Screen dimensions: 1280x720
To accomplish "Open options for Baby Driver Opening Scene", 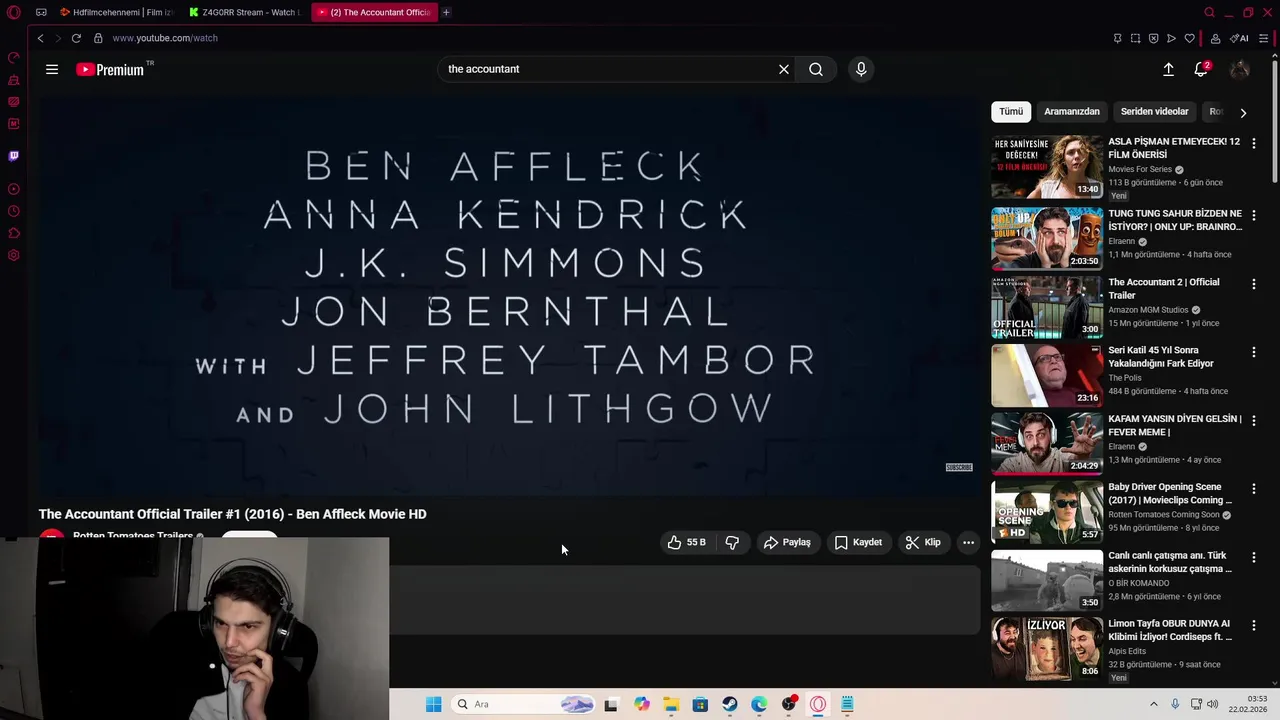I will [1253, 489].
